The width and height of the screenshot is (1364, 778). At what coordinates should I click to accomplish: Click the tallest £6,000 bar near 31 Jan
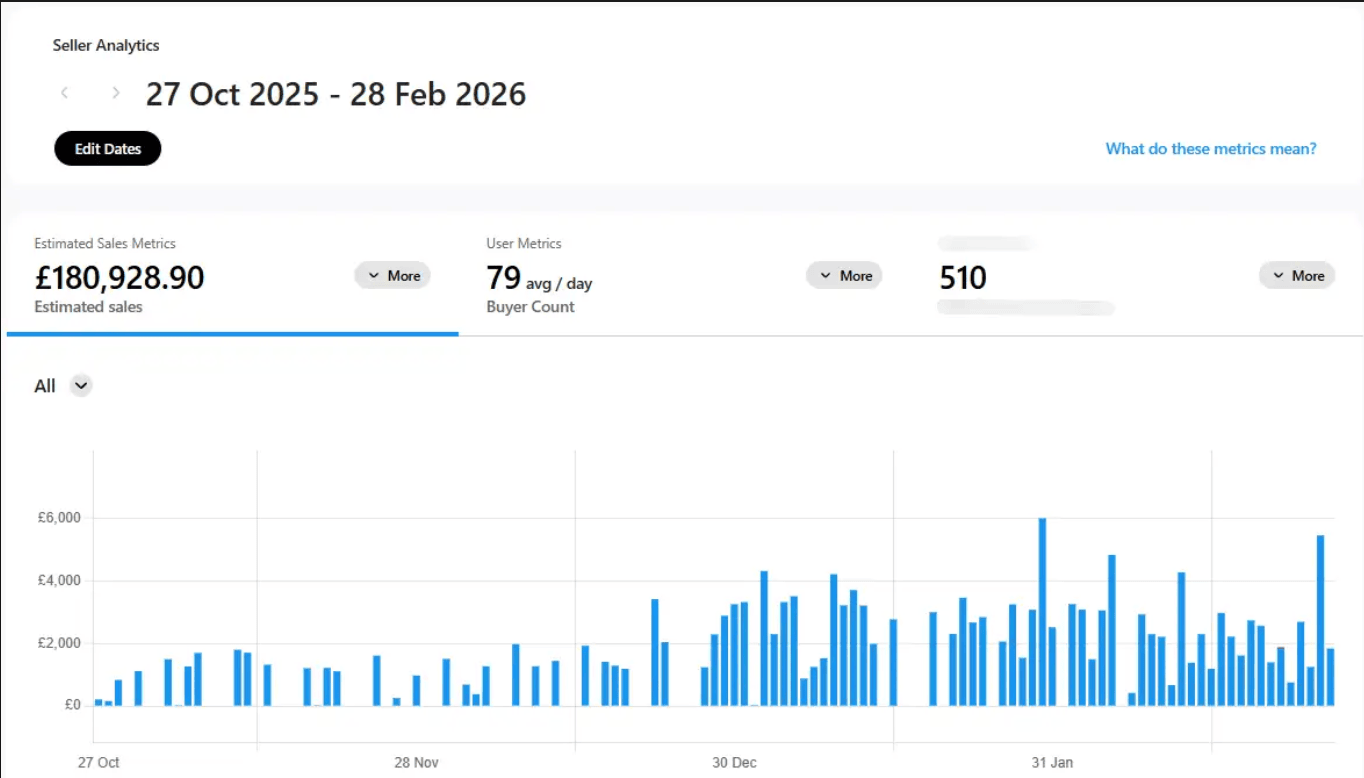click(1042, 612)
